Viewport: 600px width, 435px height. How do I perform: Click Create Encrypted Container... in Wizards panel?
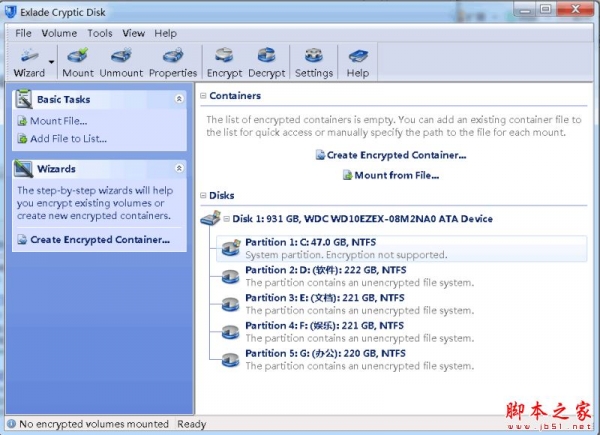100,239
